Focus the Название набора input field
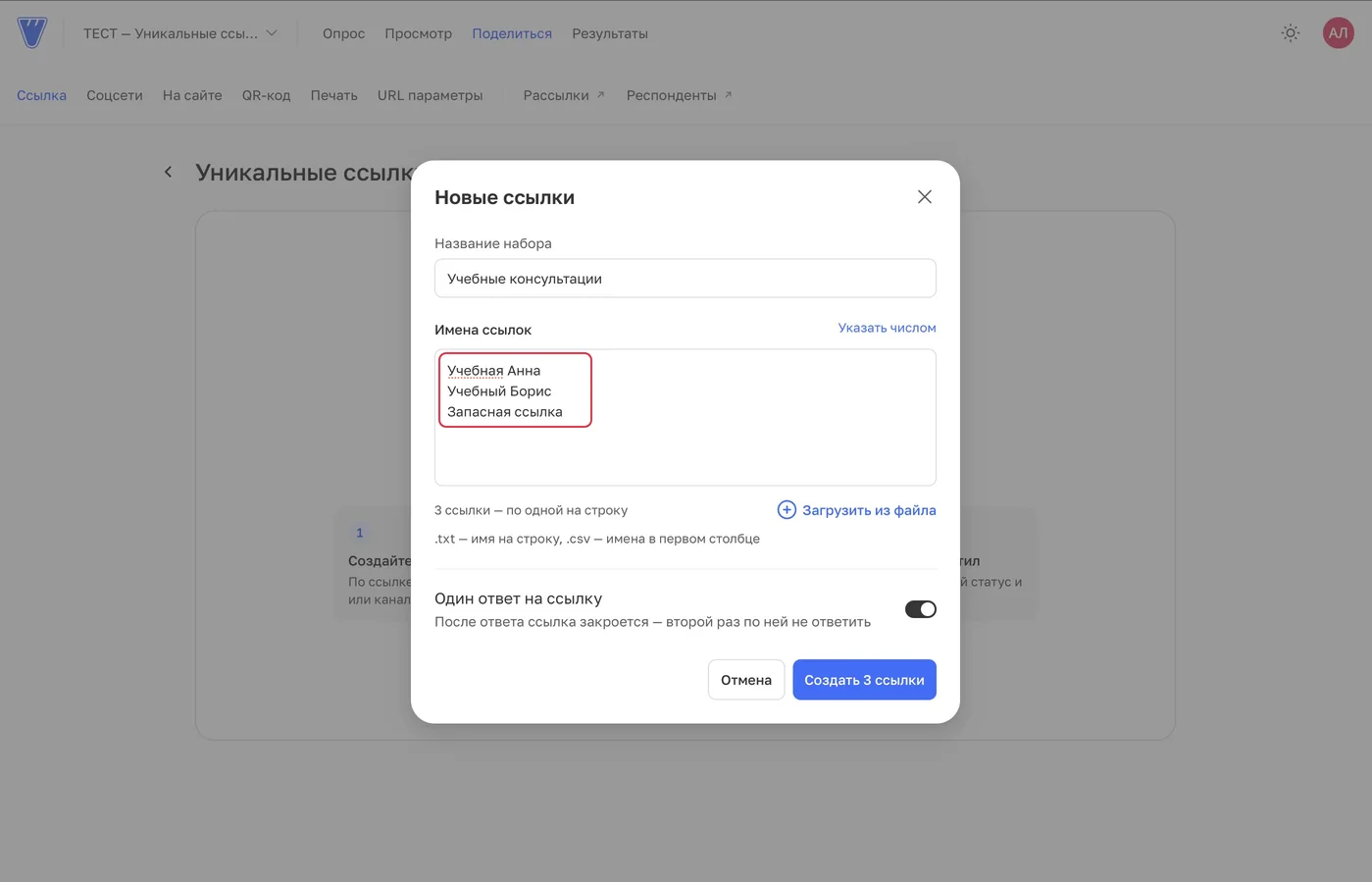Viewport: 1372px width, 882px height. [x=686, y=279]
